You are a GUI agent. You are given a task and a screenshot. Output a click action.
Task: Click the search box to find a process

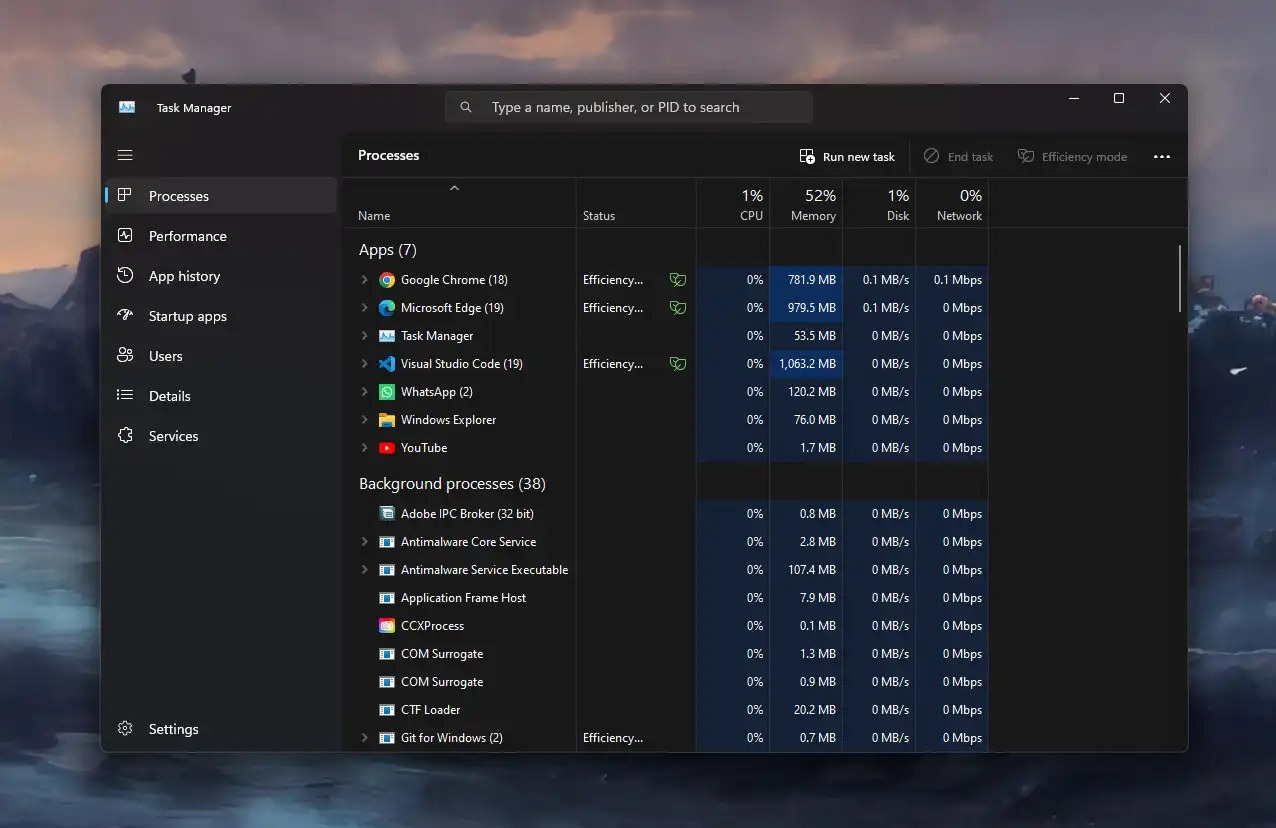pyautogui.click(x=629, y=107)
